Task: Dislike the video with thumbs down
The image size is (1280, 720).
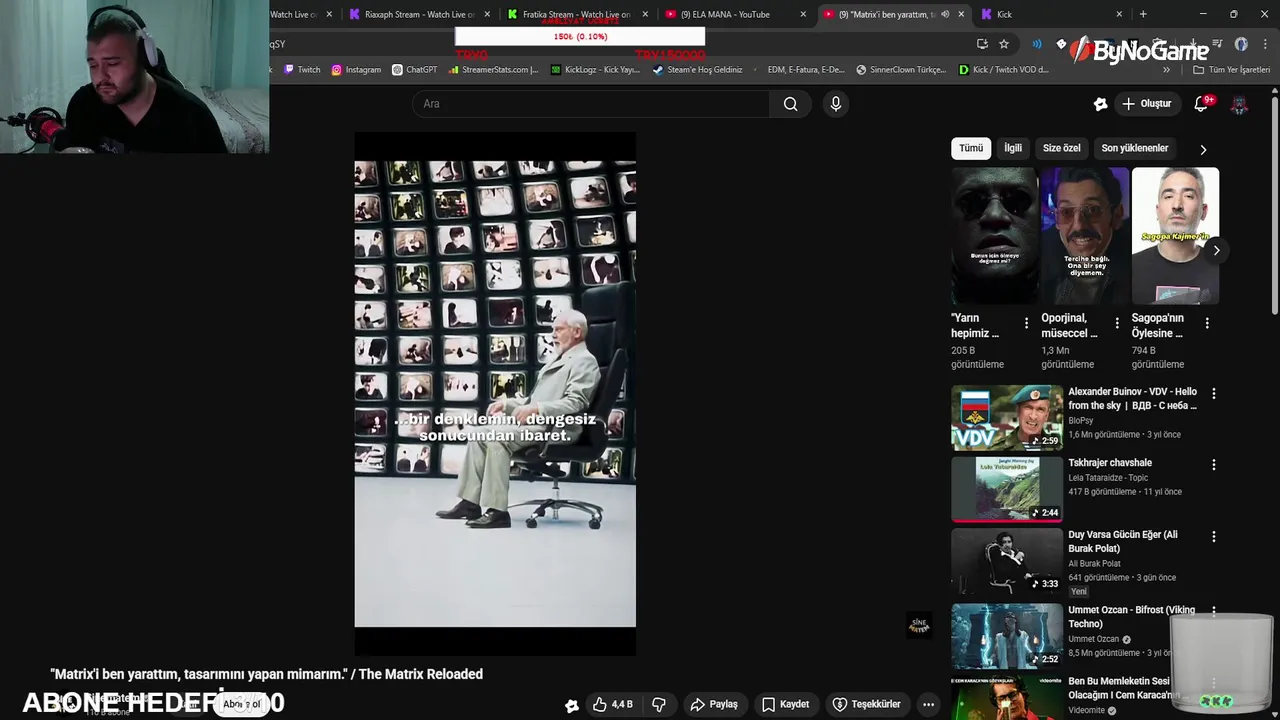Action: [659, 704]
